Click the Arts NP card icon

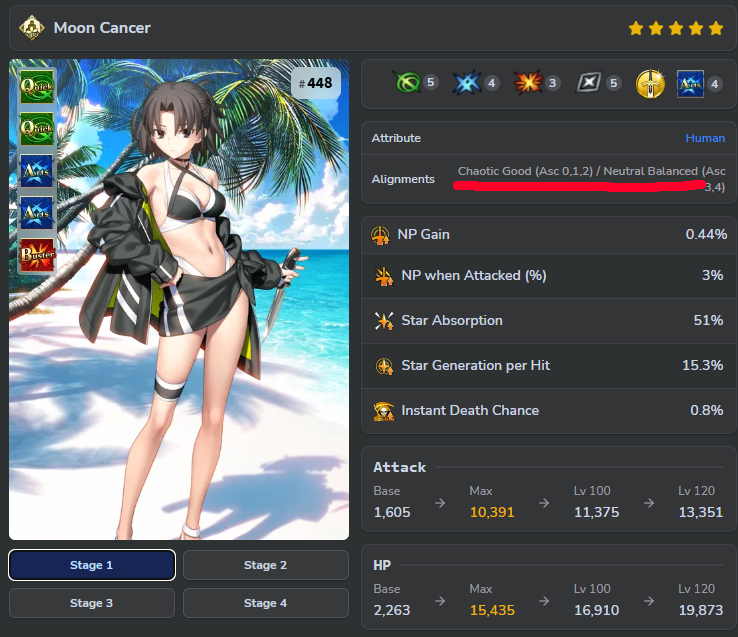click(x=690, y=84)
